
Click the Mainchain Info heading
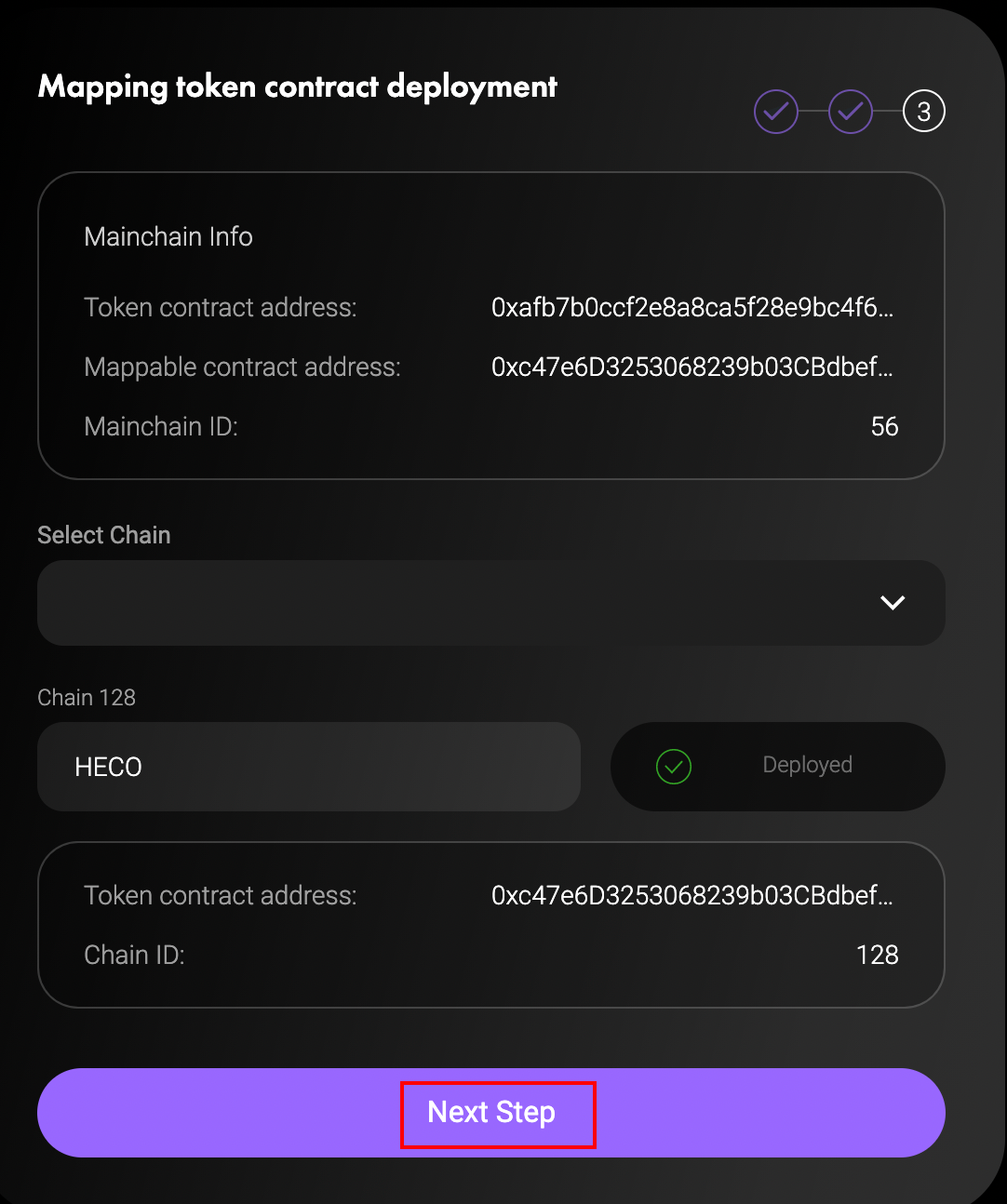tap(168, 236)
